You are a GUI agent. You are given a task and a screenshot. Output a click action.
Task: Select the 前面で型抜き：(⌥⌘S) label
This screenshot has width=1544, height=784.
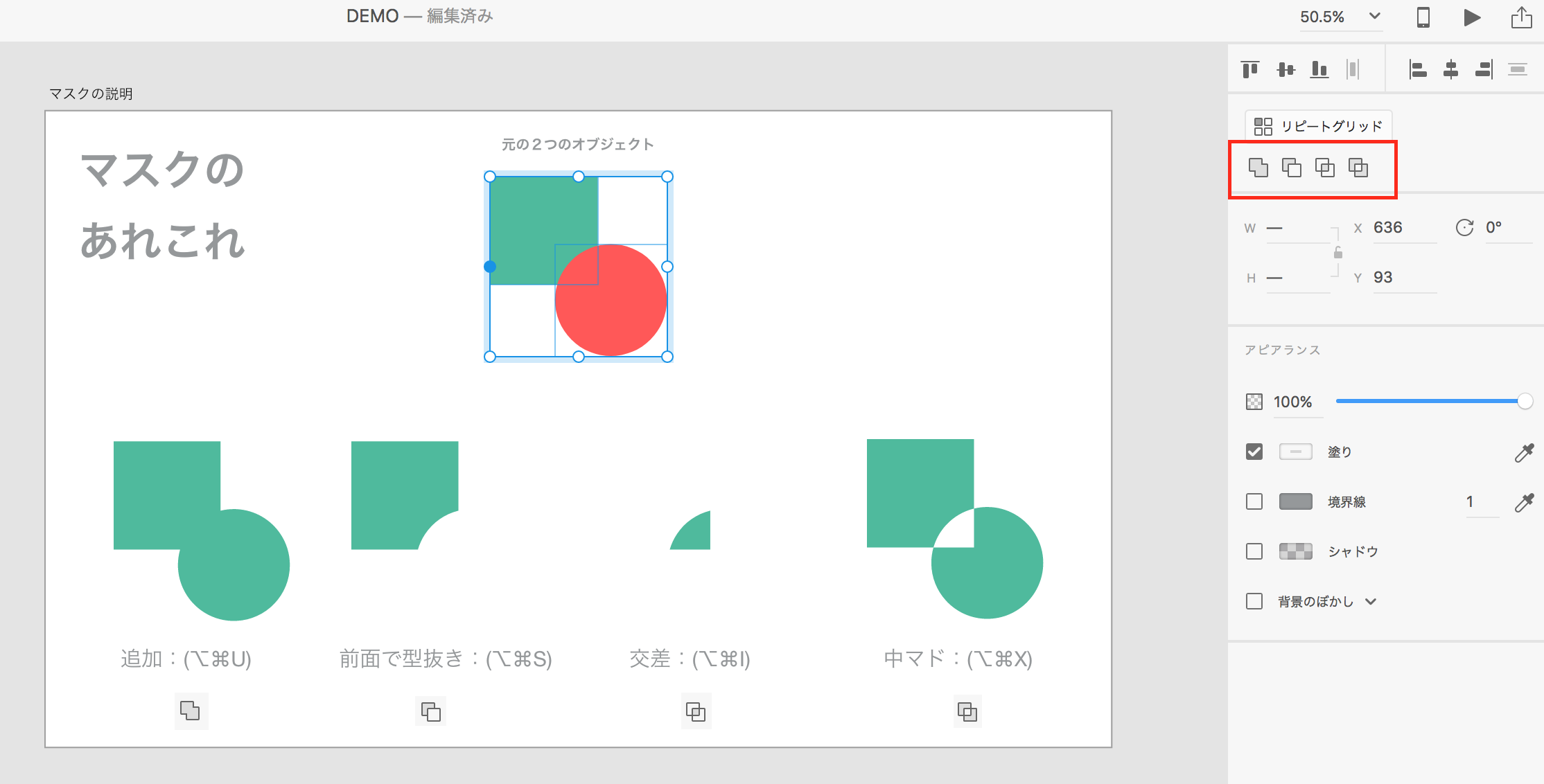(x=446, y=659)
